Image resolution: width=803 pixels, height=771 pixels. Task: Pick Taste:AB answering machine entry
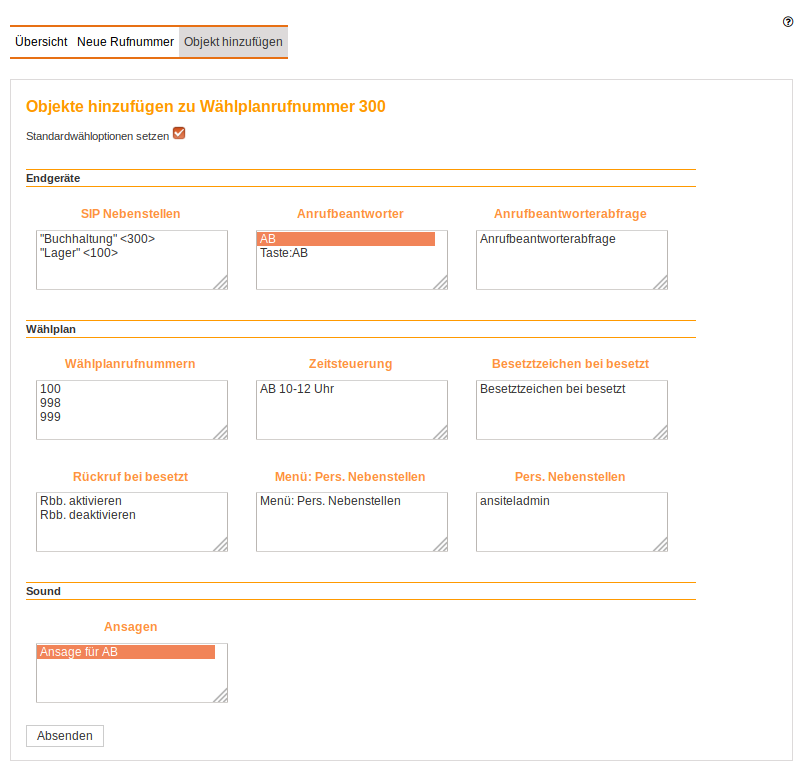click(284, 253)
